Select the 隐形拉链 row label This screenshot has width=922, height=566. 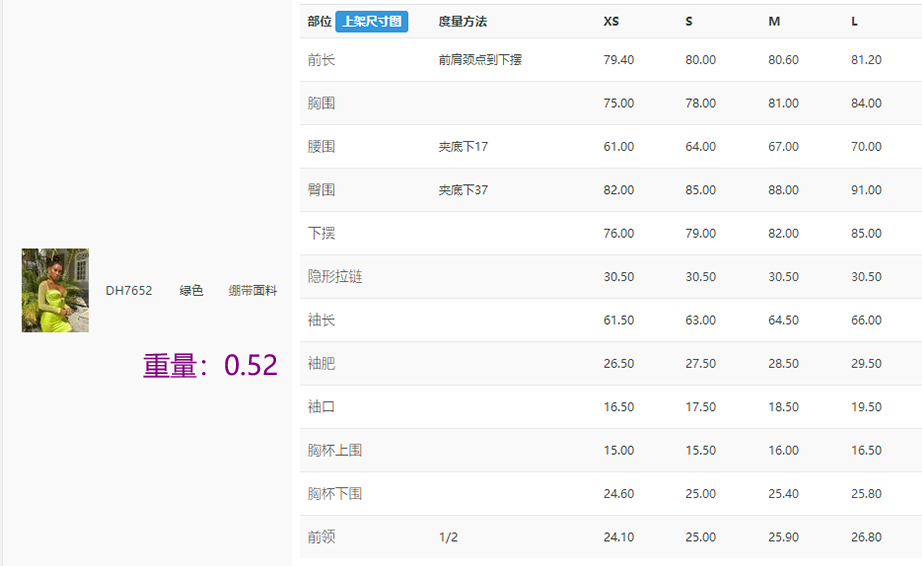coord(335,277)
